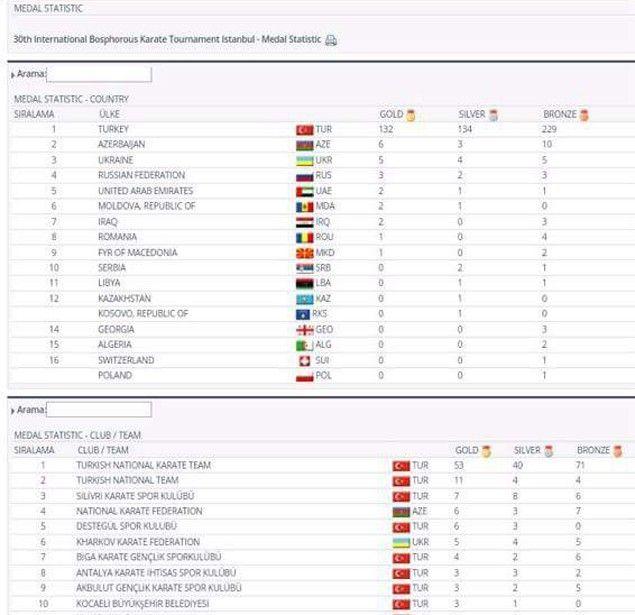Expand the Arama arrow above club table
Screen dimensions: 635x615
point(12,410)
